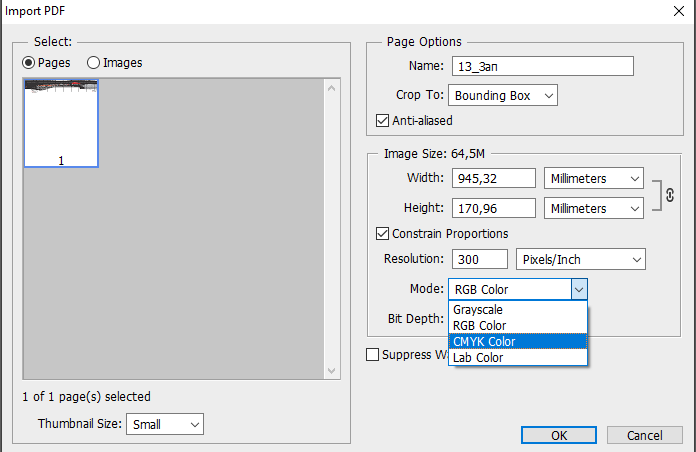Open the Height units dropdown

[x=594, y=208]
